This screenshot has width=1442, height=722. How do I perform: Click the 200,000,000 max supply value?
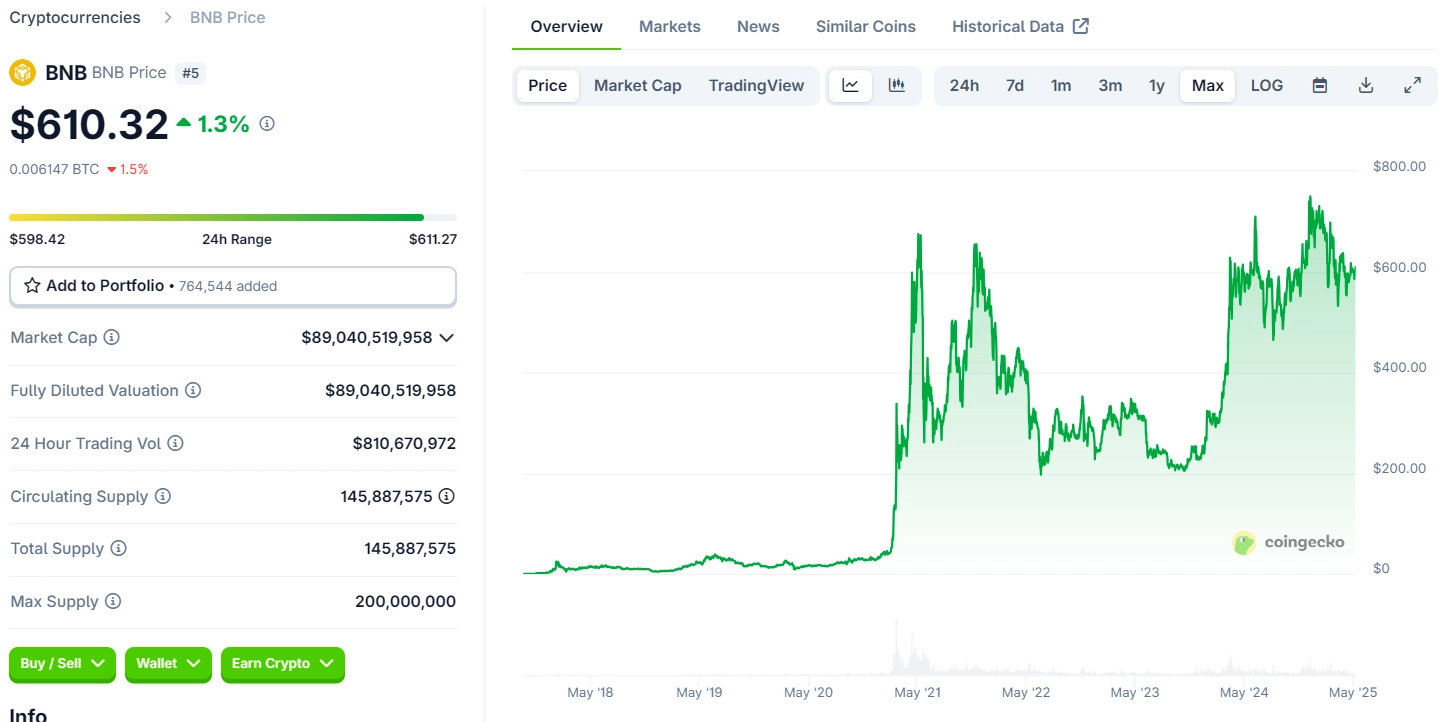point(405,601)
